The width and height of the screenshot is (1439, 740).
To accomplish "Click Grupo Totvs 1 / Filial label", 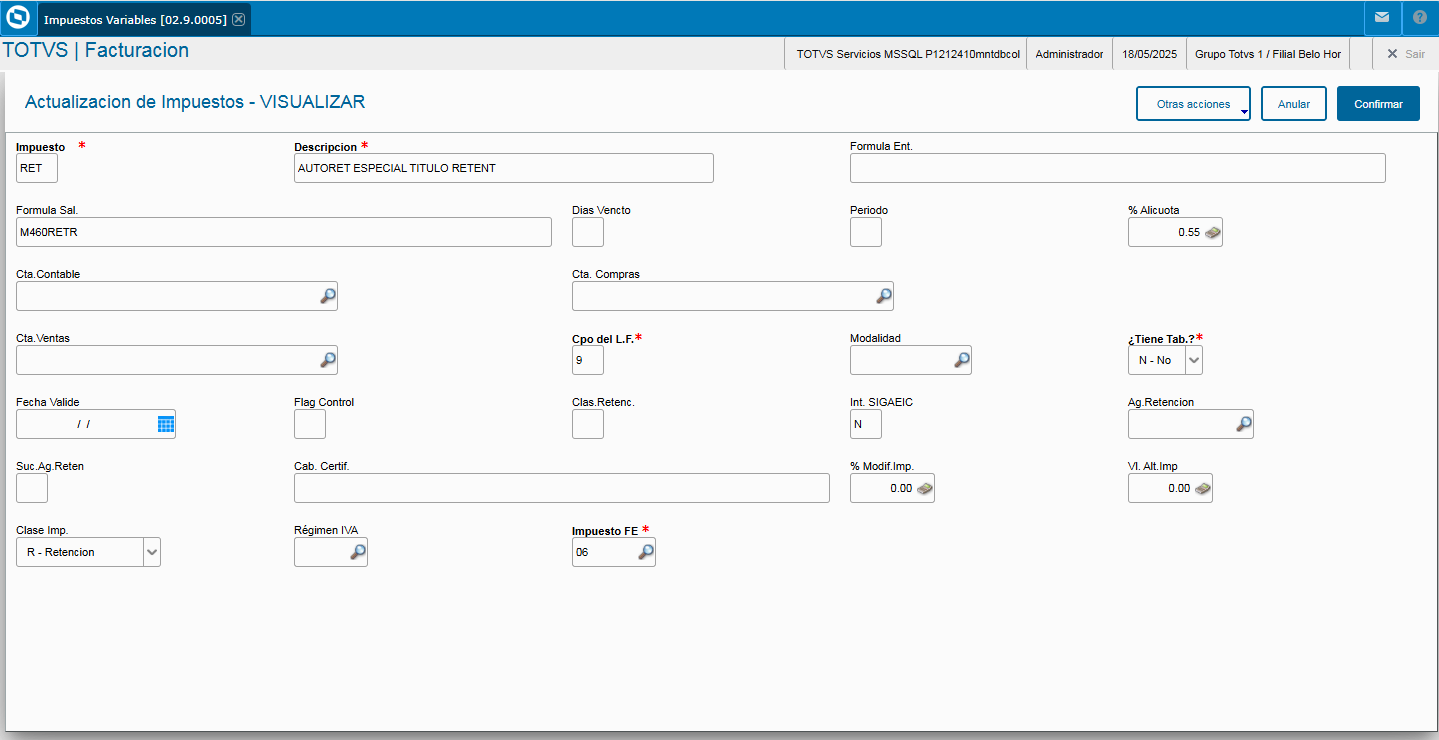I will click(x=1268, y=54).
